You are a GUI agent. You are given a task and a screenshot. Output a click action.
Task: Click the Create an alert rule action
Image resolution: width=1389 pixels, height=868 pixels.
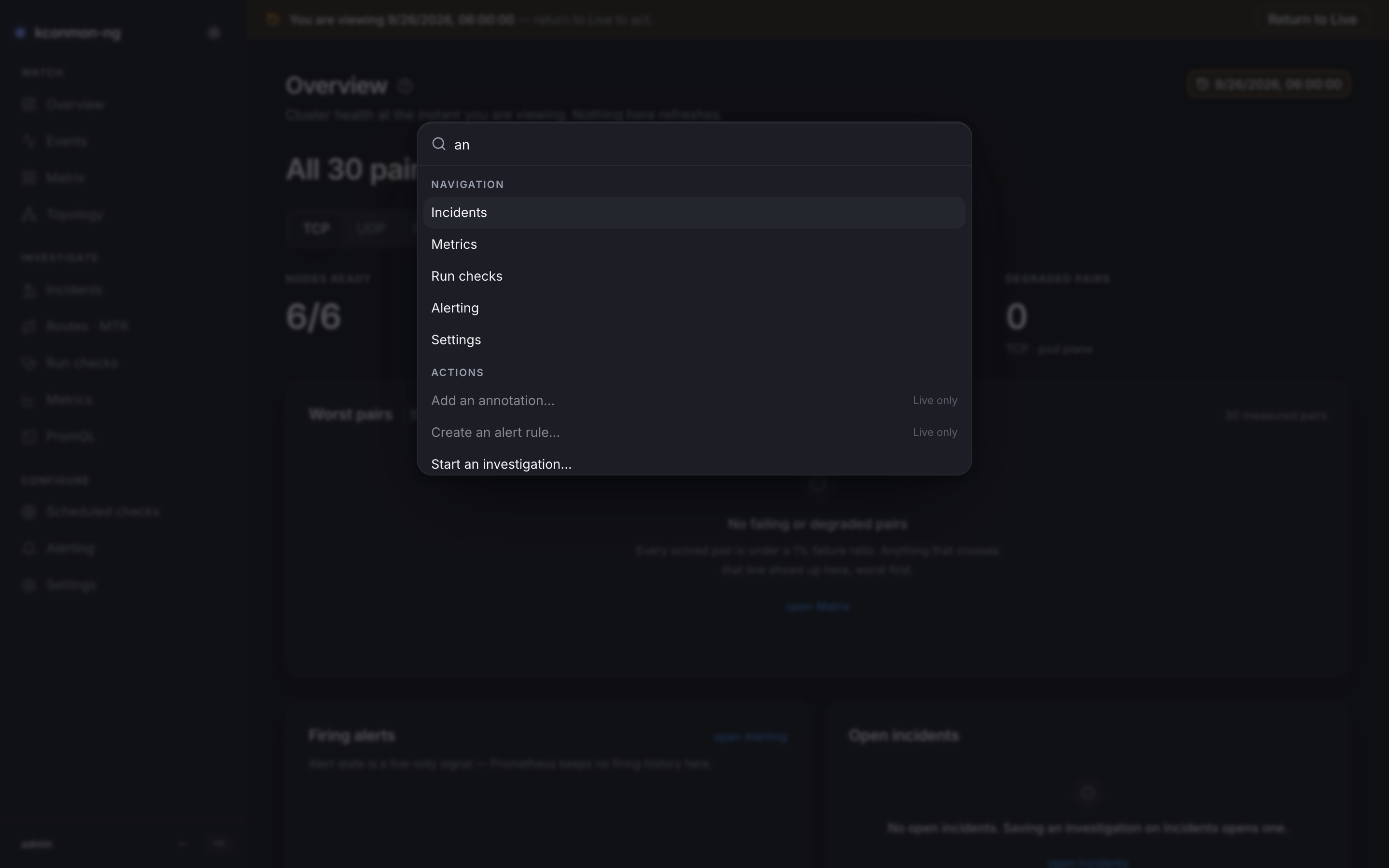click(x=694, y=432)
